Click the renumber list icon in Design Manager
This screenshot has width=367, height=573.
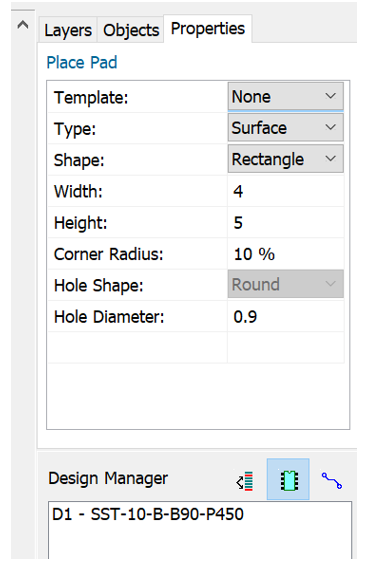pos(245,481)
